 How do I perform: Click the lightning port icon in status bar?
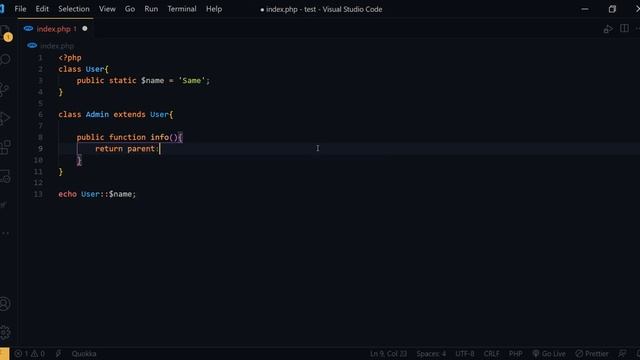(x=58, y=354)
